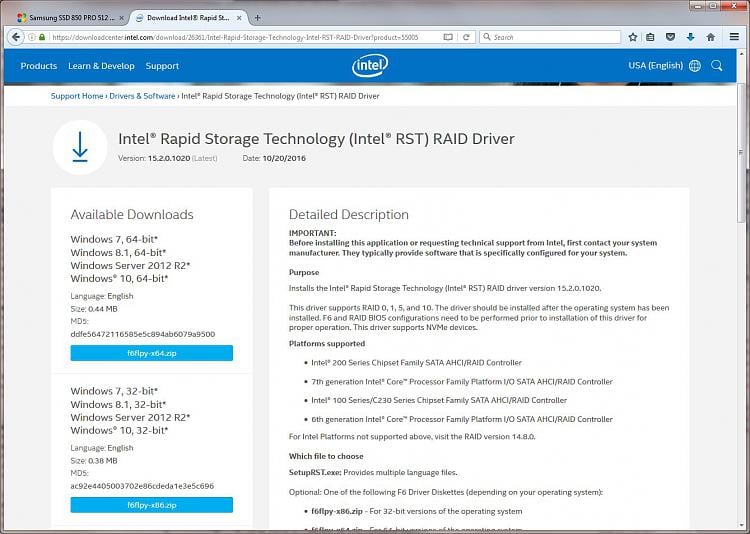The image size is (750, 534).
Task: Click the x86 MD5 hash ac92e4405003702e86cdeda1e3e5c696
Action: click(142, 486)
